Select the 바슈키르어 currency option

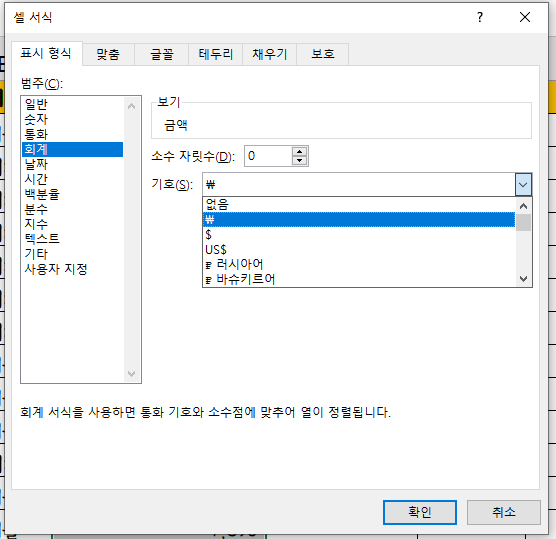359,279
